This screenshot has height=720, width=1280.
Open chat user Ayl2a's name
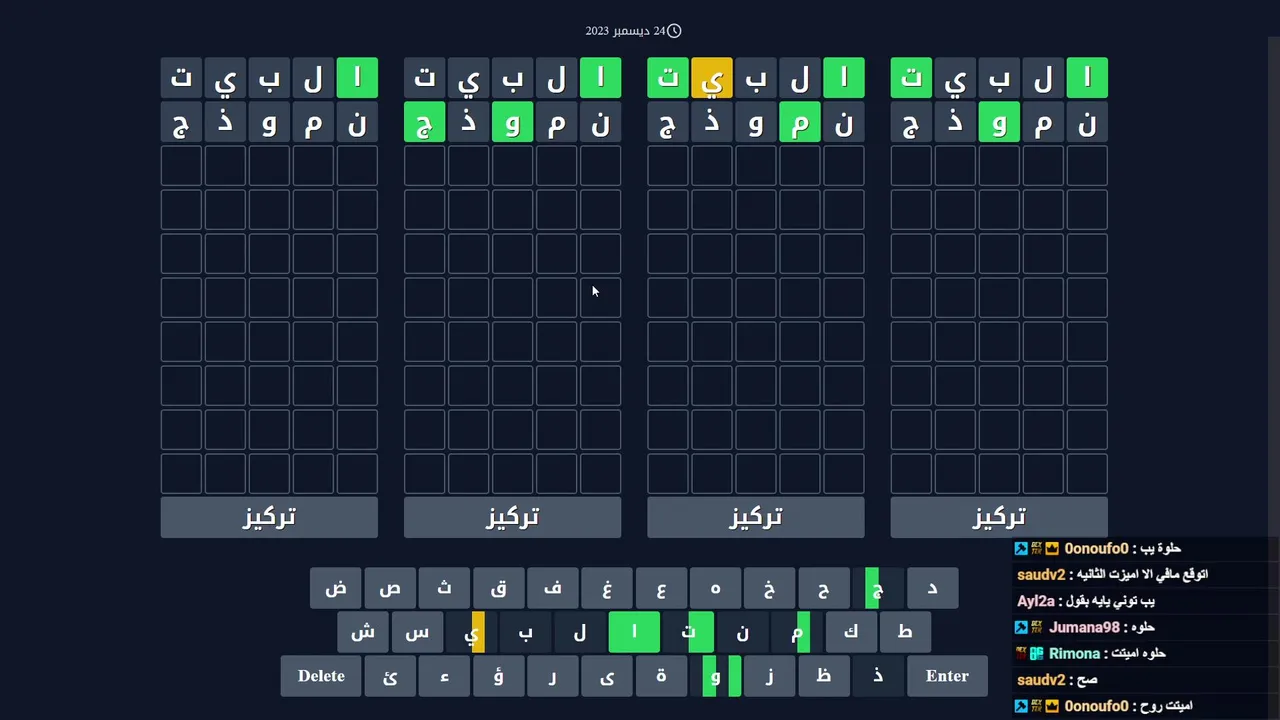coord(1036,601)
